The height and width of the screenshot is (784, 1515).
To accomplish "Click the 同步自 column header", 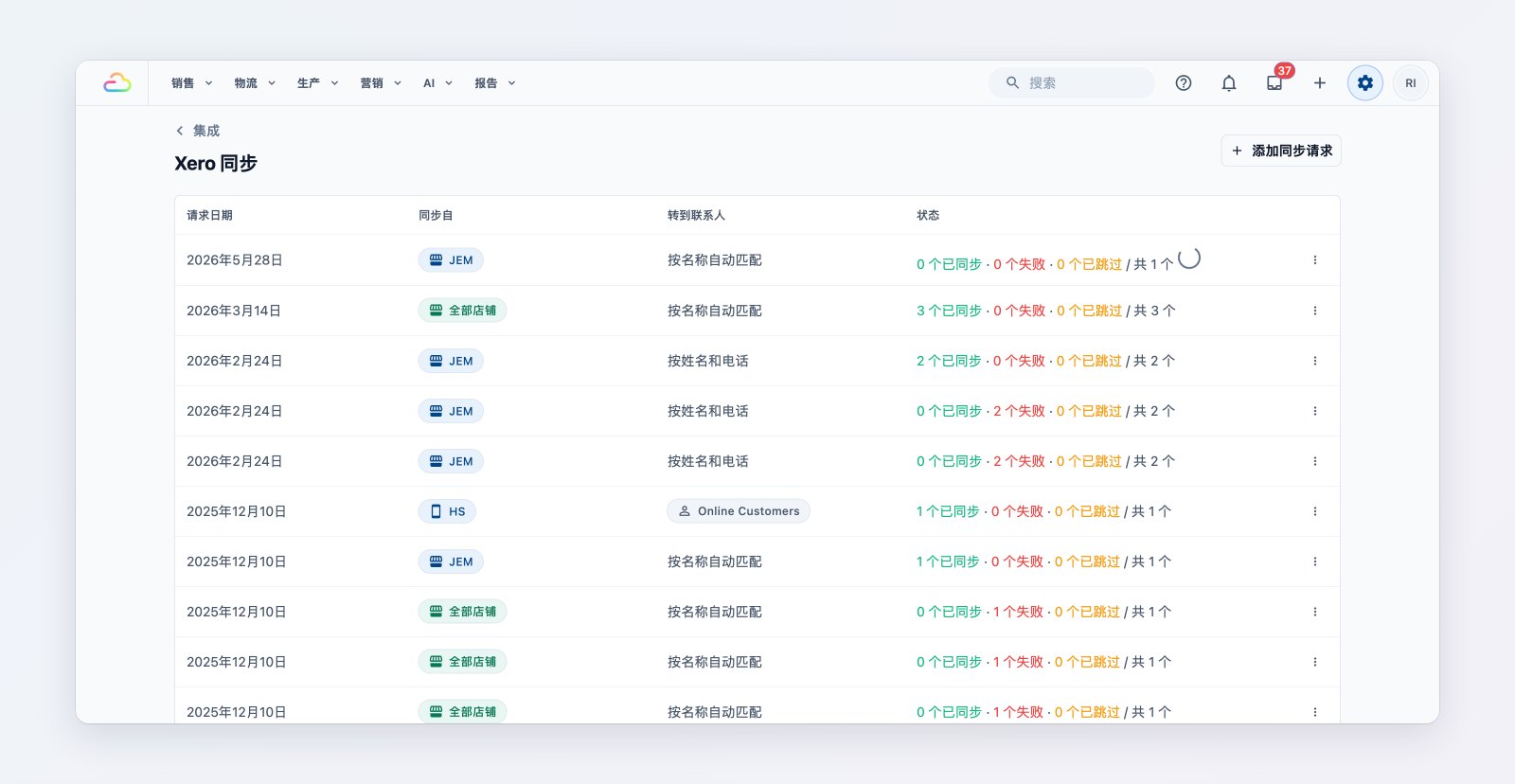I will pyautogui.click(x=436, y=216).
